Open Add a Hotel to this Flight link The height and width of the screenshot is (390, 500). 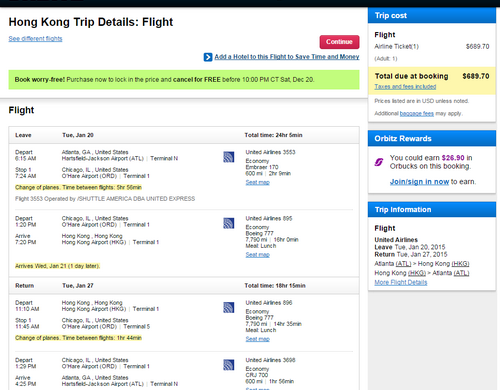click(287, 57)
